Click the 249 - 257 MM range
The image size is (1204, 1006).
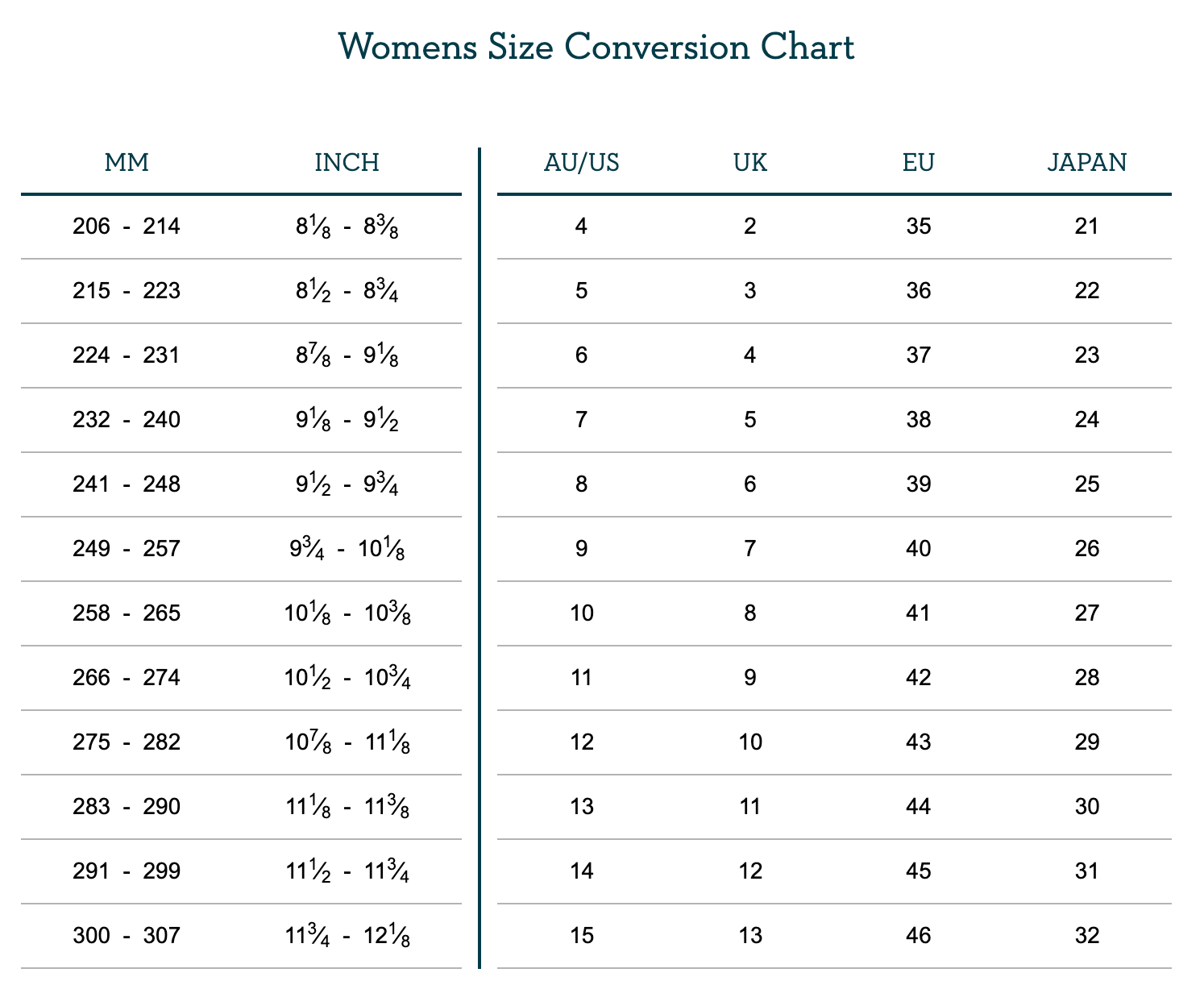127,549
